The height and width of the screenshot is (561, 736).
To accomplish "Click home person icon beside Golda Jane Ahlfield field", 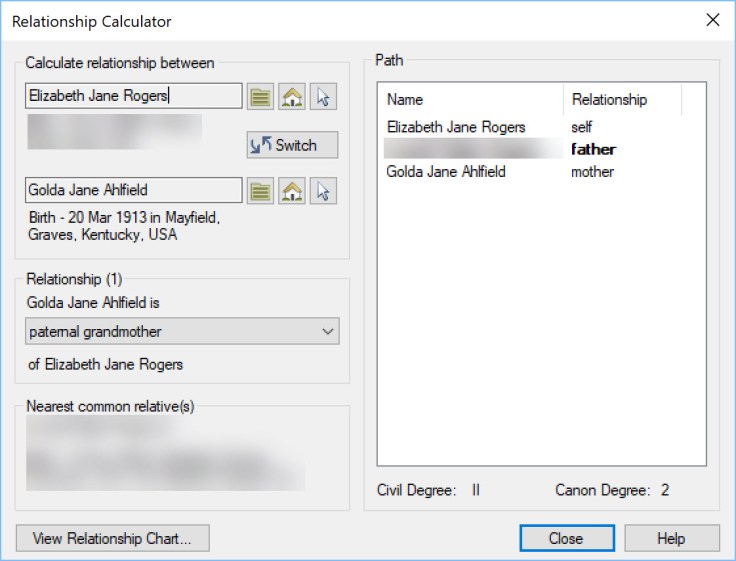I will 292,190.
